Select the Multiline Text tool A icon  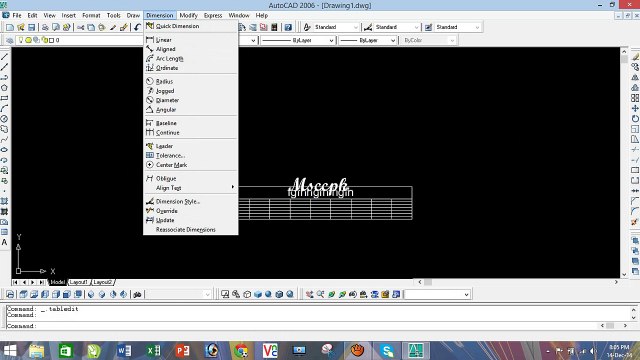tap(4, 242)
